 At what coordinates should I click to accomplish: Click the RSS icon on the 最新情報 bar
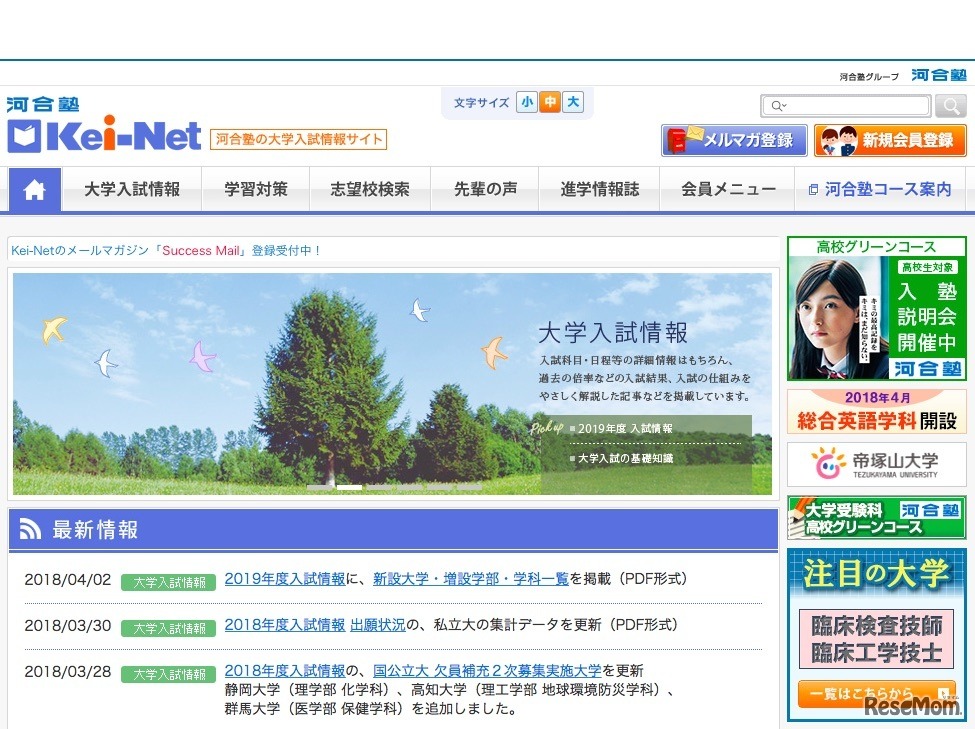coord(30,528)
